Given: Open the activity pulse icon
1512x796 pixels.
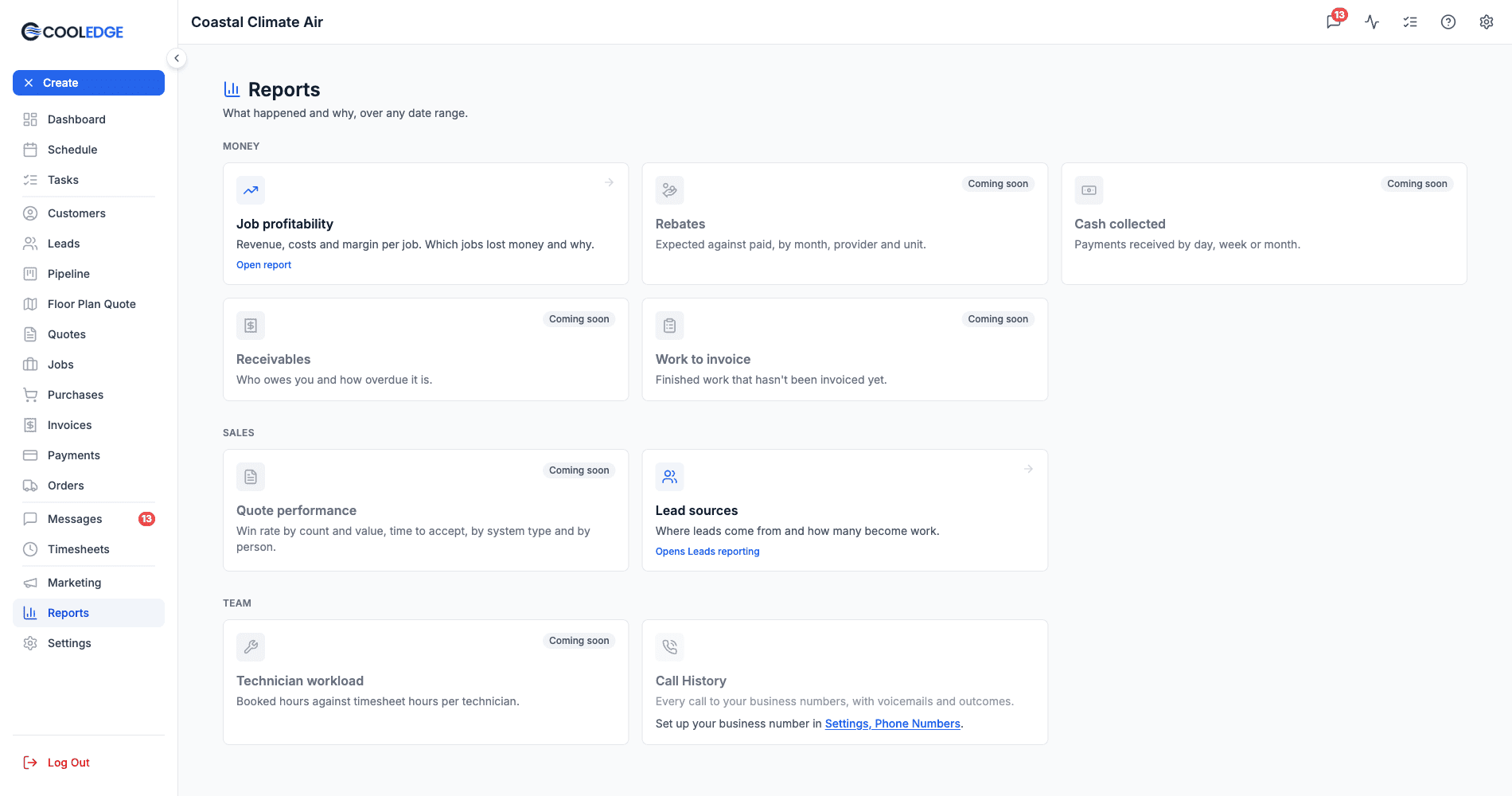Looking at the screenshot, I should [1372, 22].
